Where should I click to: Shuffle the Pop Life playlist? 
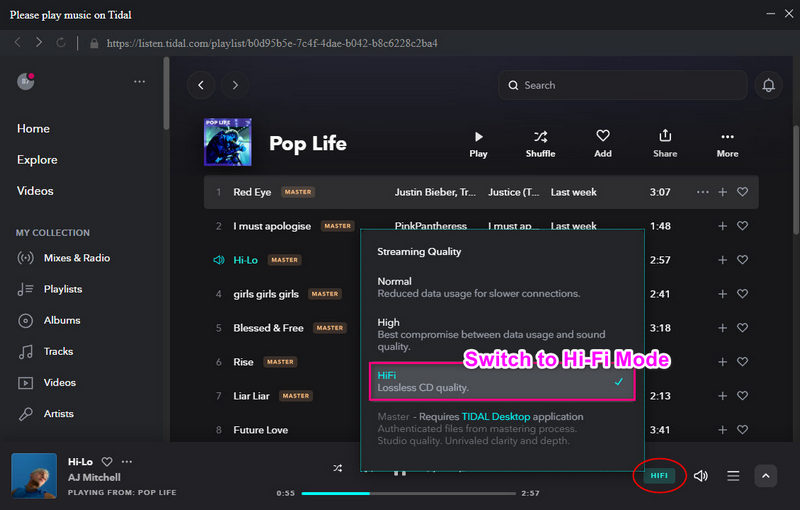[540, 144]
